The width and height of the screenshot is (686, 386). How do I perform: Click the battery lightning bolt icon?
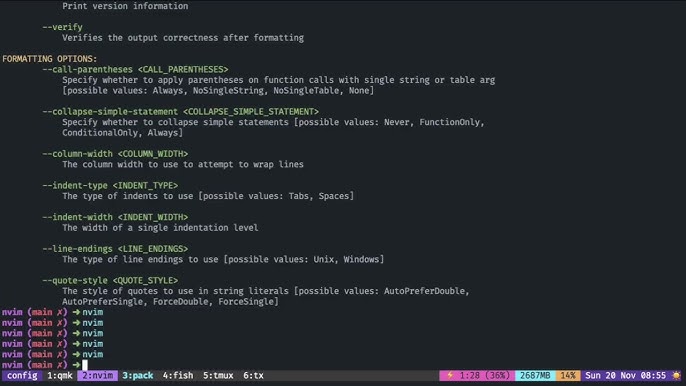[x=450, y=375]
